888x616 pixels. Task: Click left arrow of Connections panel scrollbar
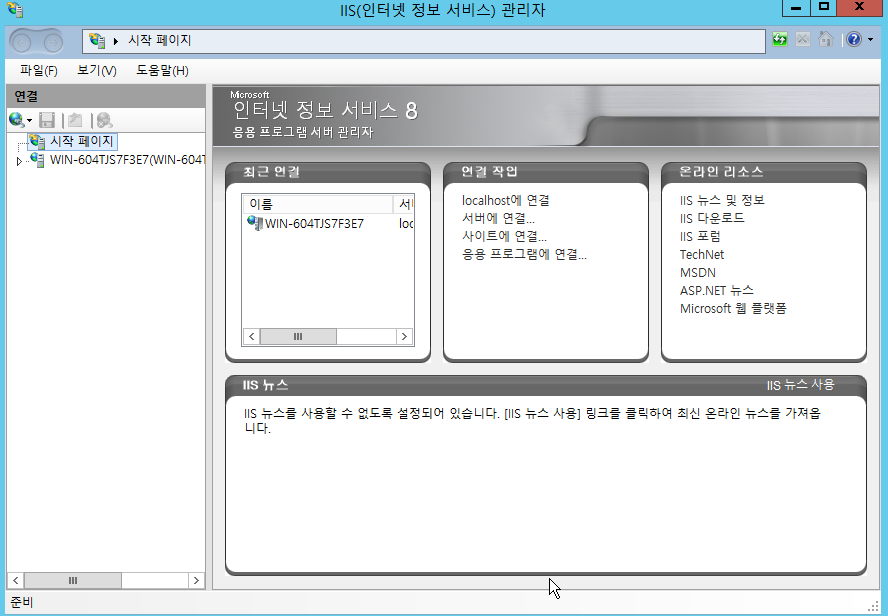click(x=15, y=580)
